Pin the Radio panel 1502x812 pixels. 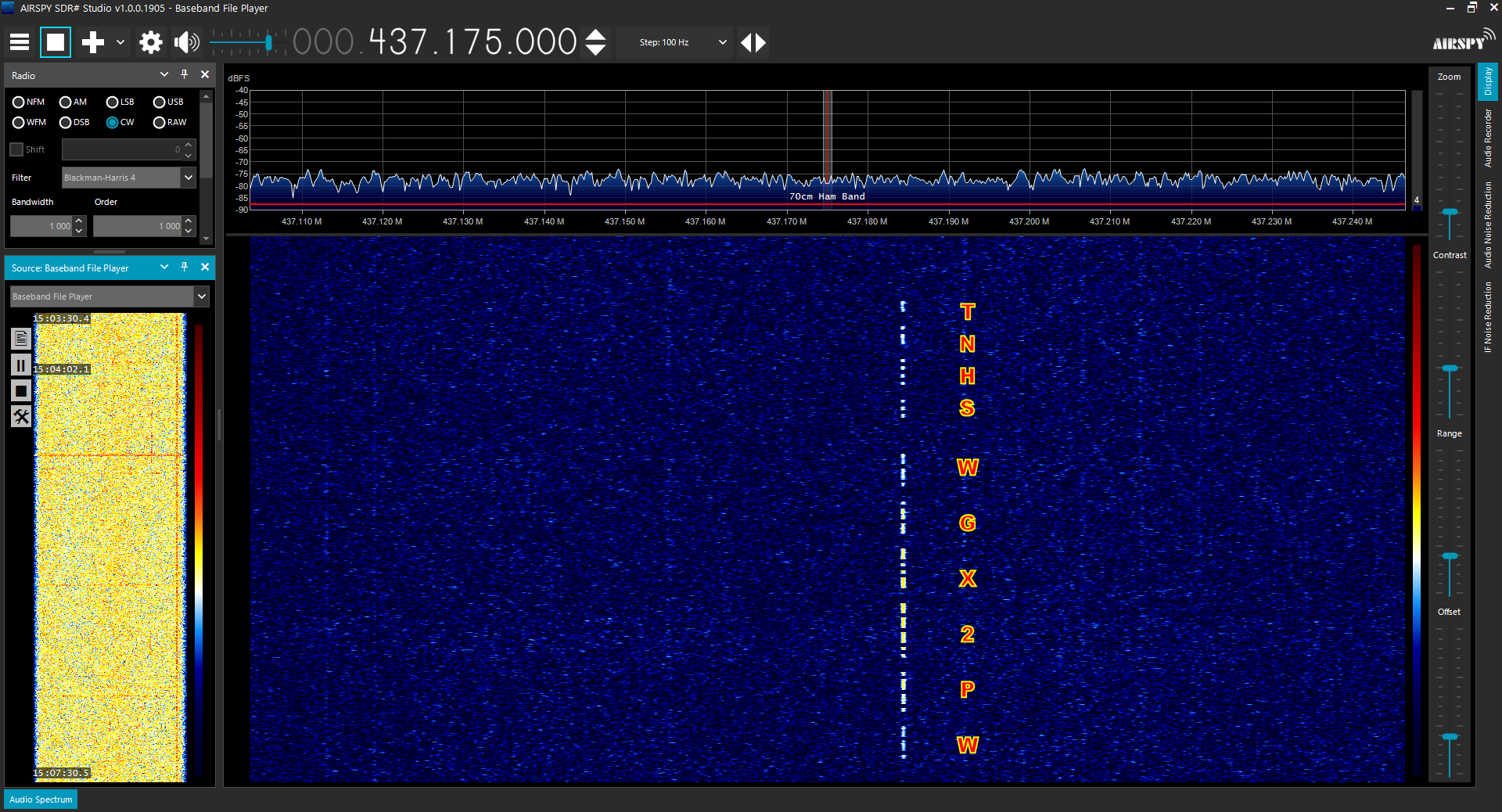point(185,74)
